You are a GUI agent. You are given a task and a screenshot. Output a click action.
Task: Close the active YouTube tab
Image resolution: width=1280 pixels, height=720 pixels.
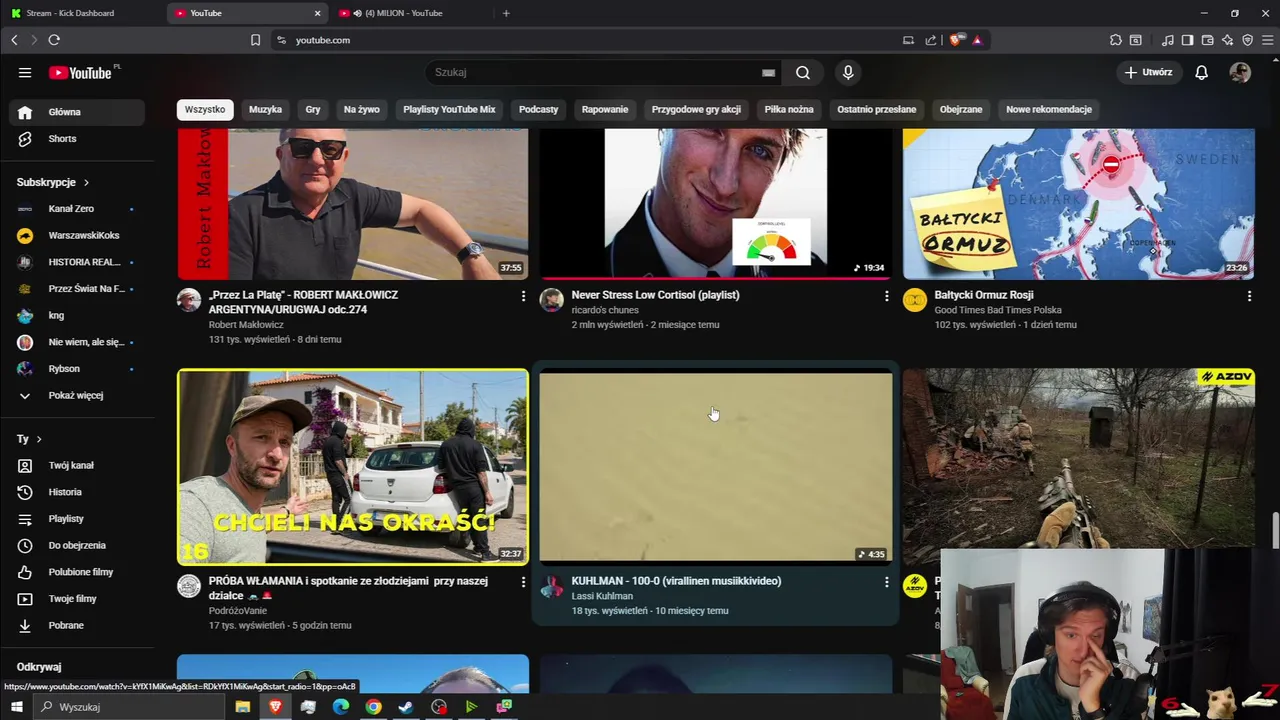pyautogui.click(x=318, y=13)
